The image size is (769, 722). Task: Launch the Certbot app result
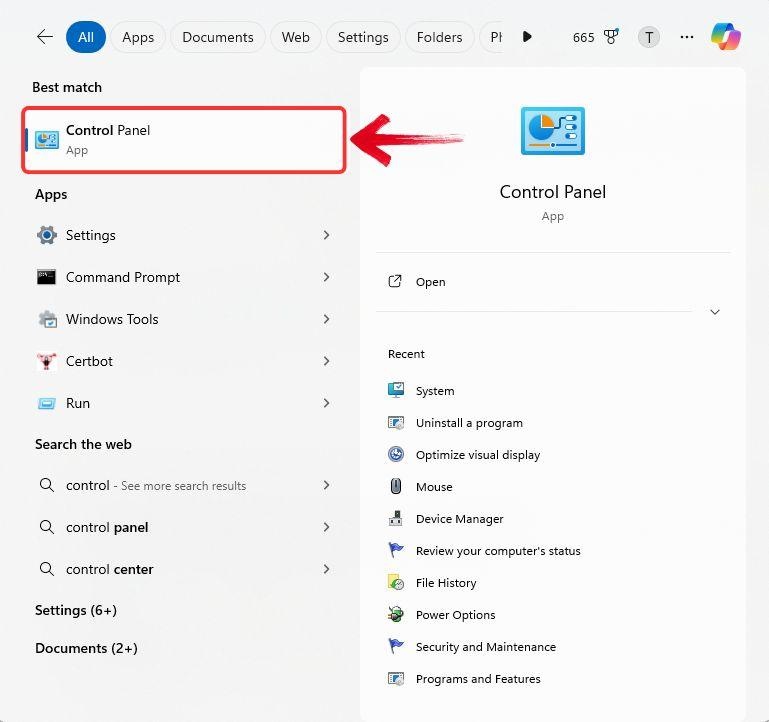tap(183, 361)
